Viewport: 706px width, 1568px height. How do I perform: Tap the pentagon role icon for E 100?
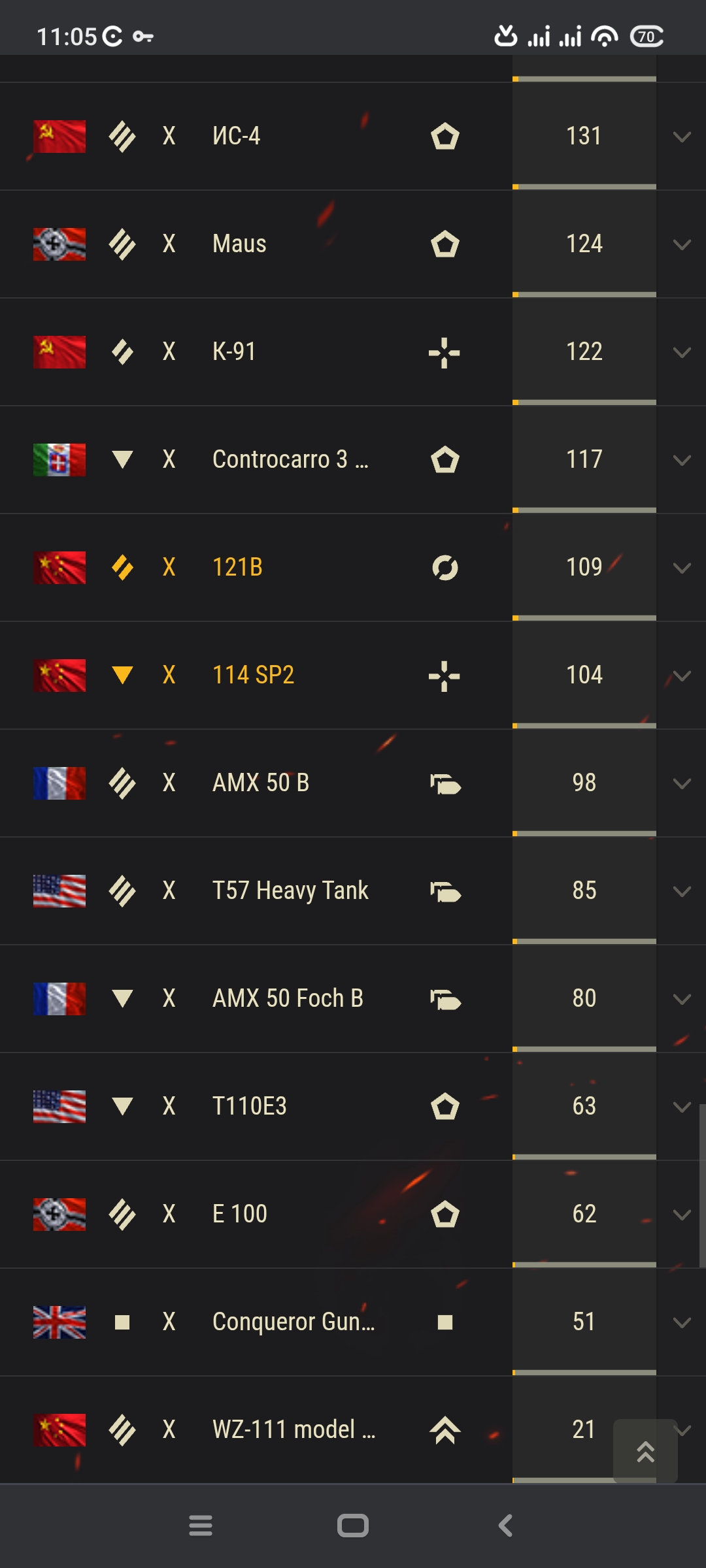445,1215
